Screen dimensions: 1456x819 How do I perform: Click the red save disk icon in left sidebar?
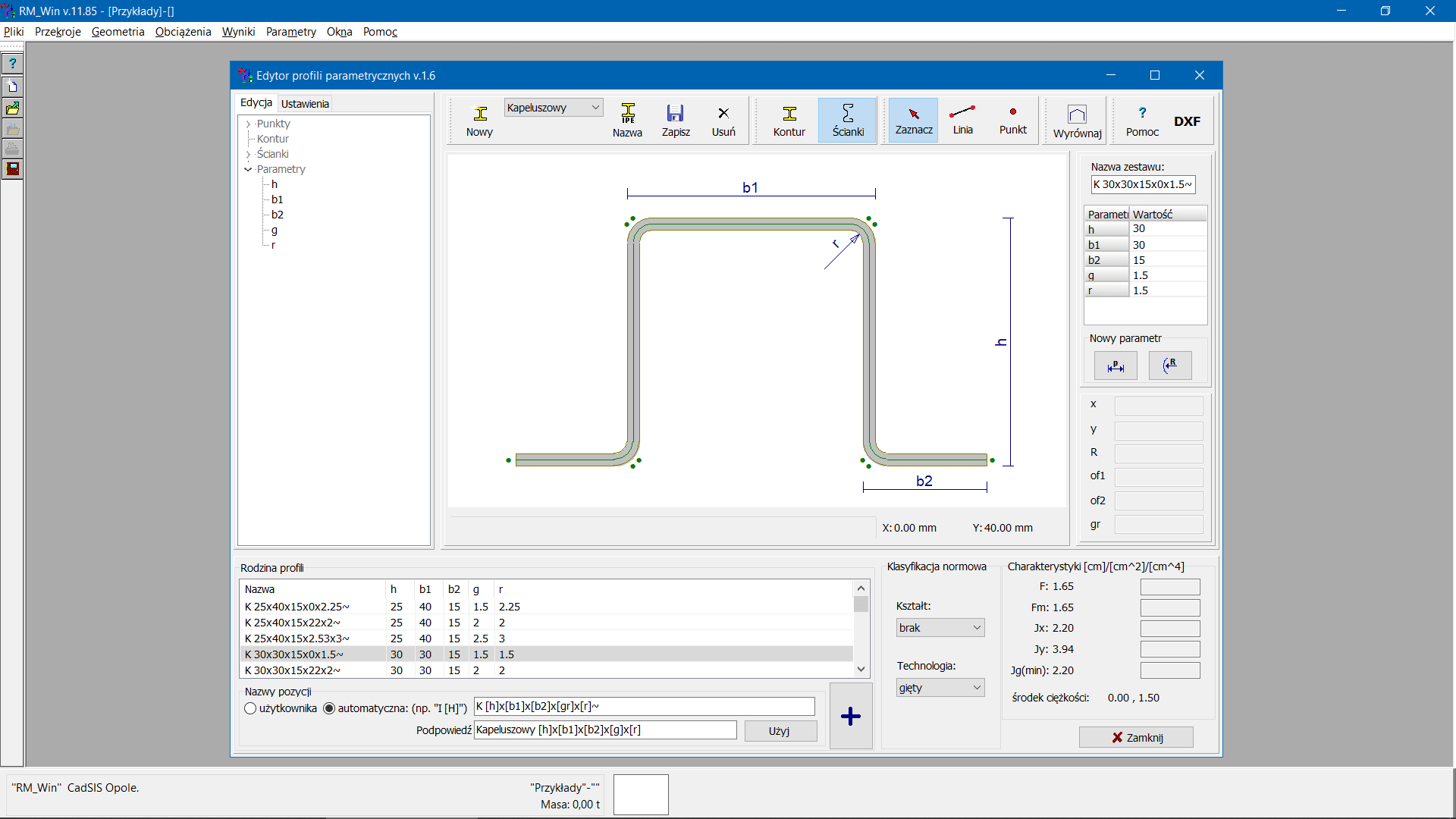point(13,169)
